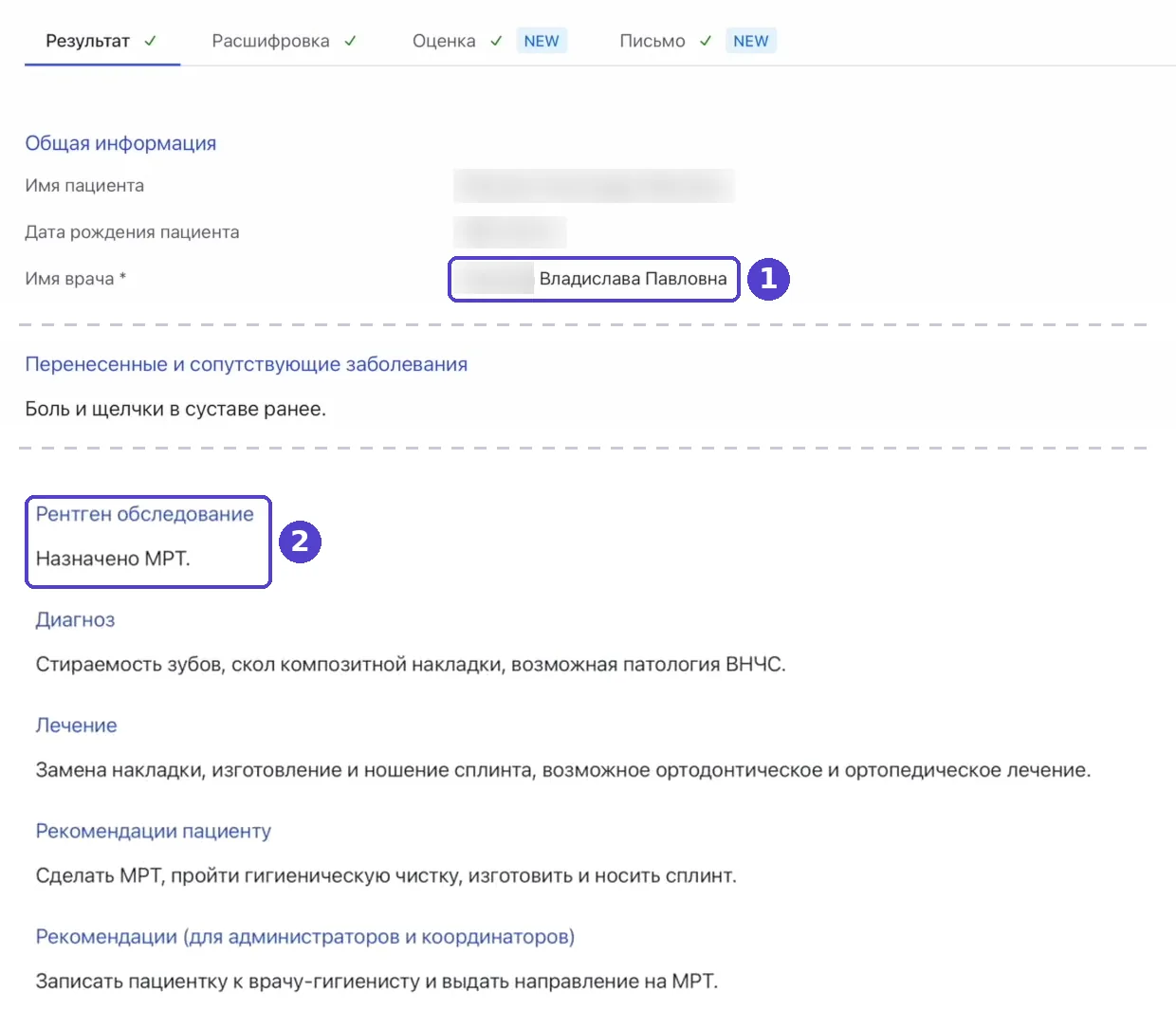Screen dimensions: 1176x1010
Task: Click the blurred patient birth date field
Action: 509,232
